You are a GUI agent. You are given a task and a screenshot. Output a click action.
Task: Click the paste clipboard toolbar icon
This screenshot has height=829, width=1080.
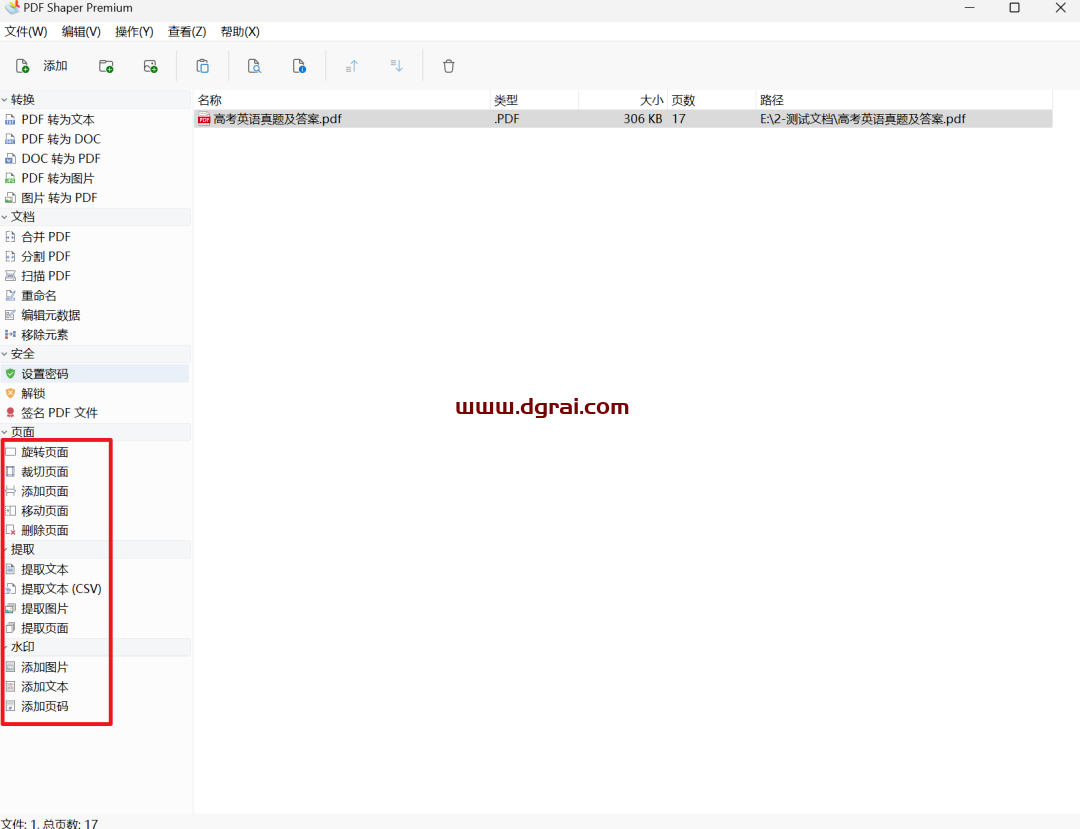pyautogui.click(x=202, y=66)
